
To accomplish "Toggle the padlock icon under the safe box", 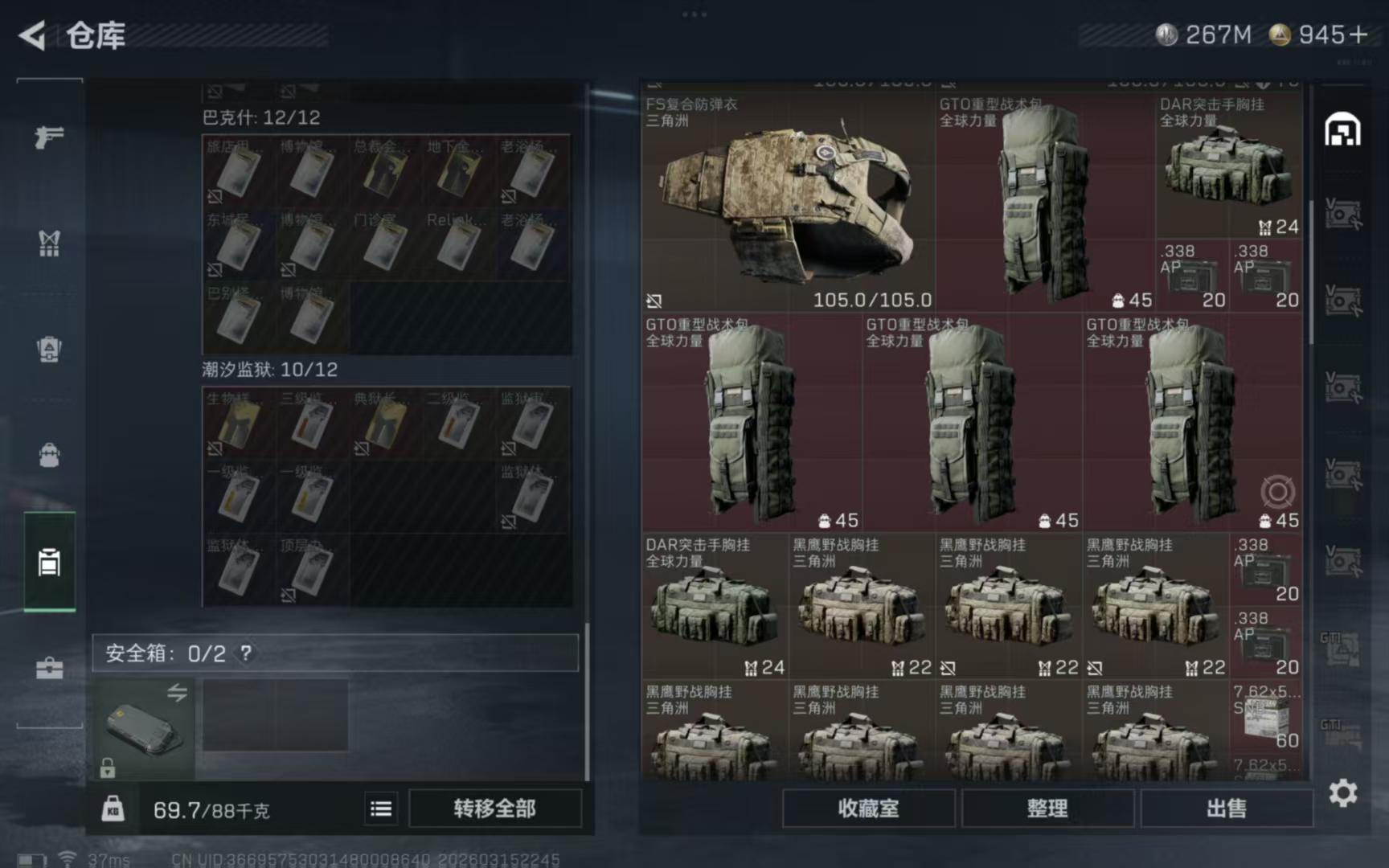I will click(x=107, y=768).
